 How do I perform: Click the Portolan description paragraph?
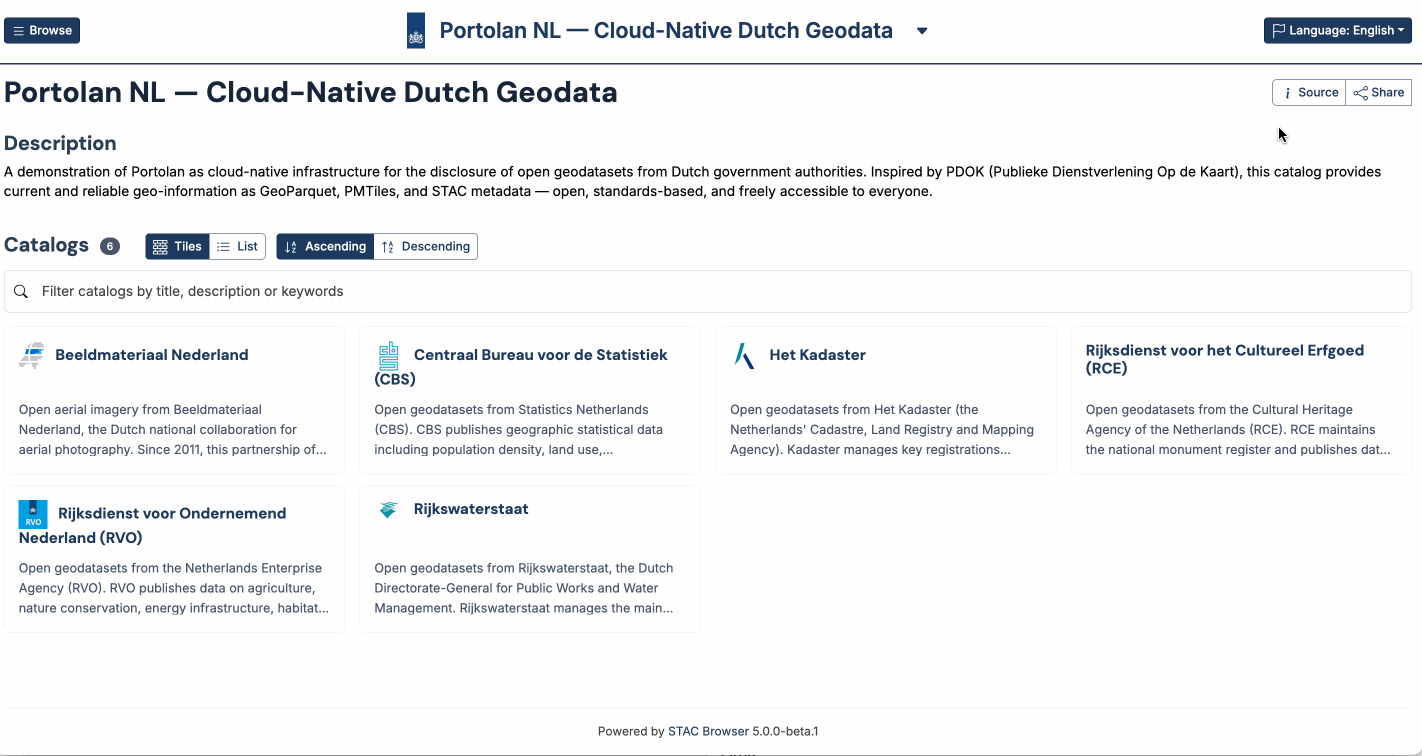692,181
